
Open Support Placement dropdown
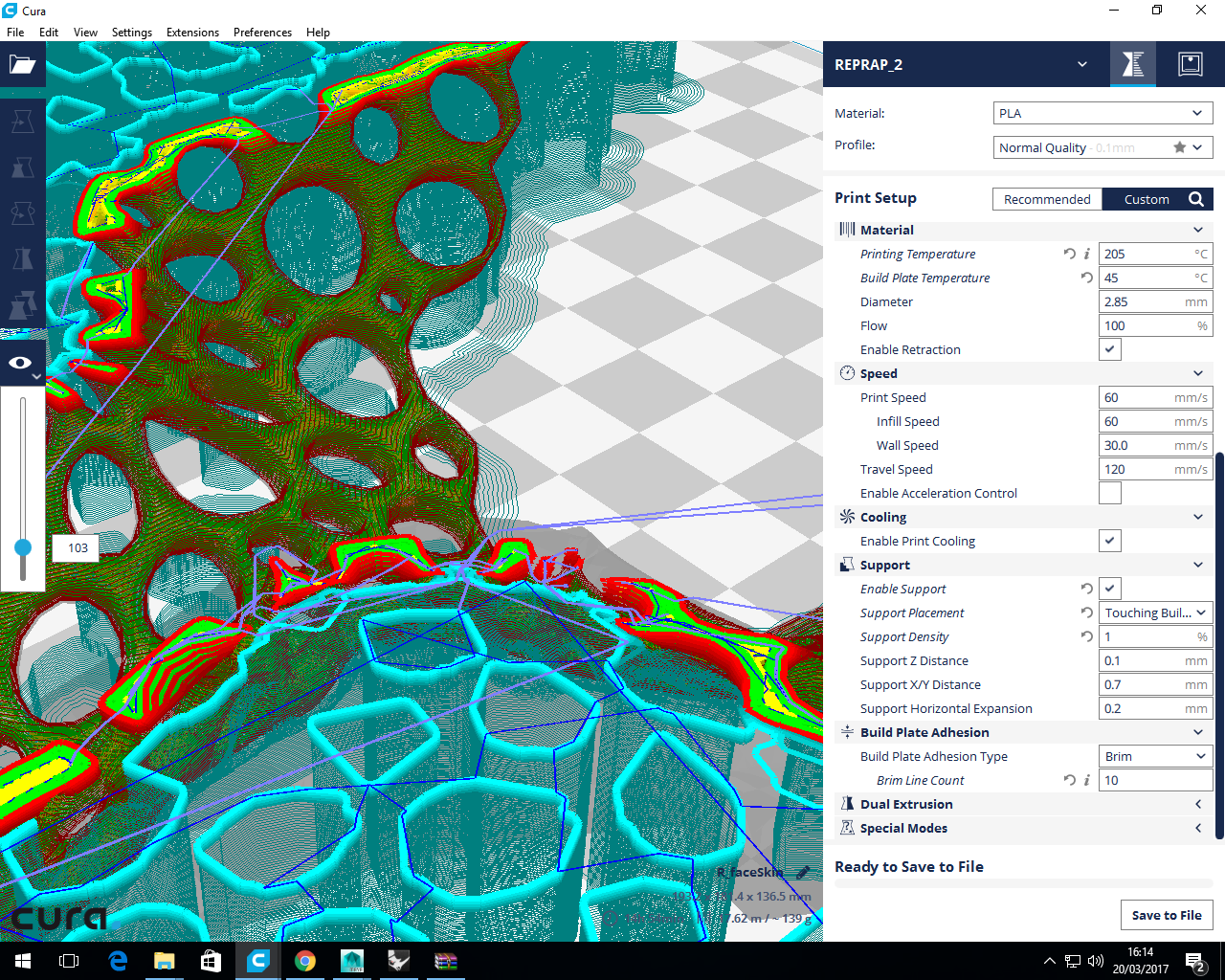(x=1156, y=612)
